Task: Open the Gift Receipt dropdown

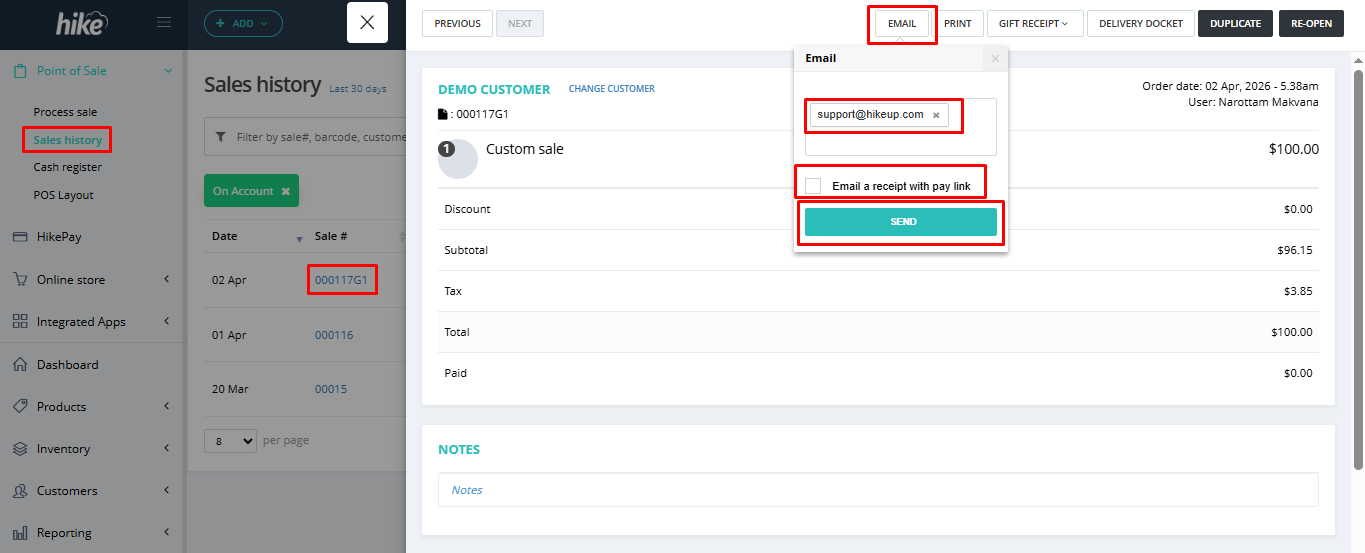Action: pyautogui.click(x=1034, y=24)
